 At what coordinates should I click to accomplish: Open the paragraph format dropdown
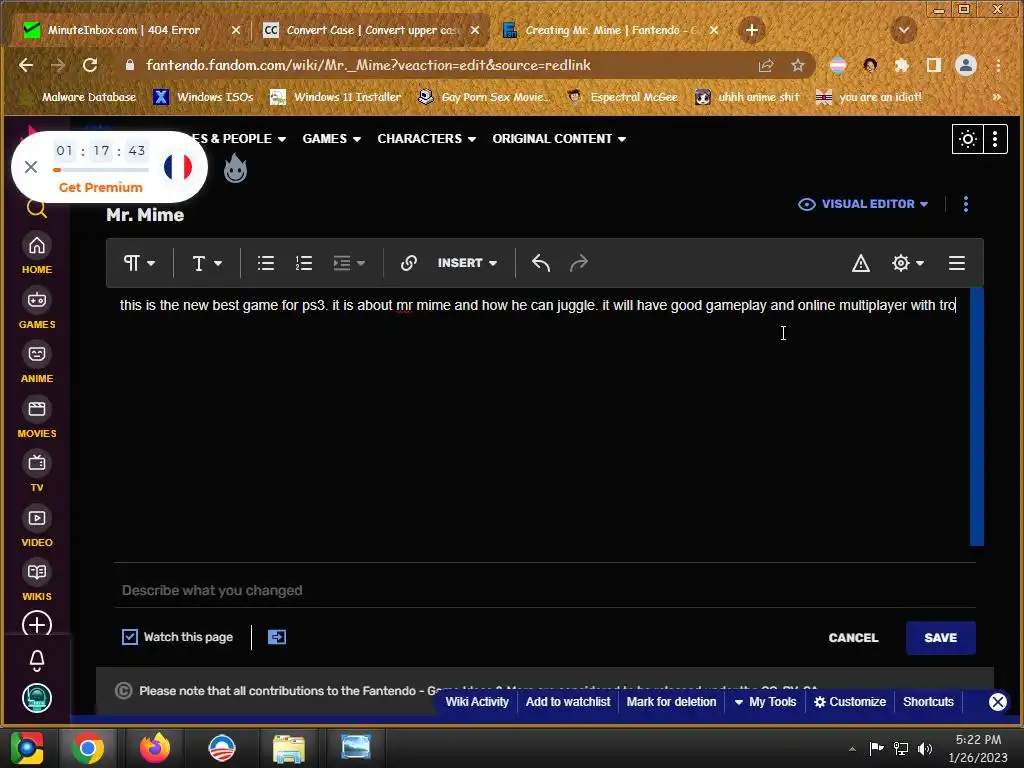[139, 263]
